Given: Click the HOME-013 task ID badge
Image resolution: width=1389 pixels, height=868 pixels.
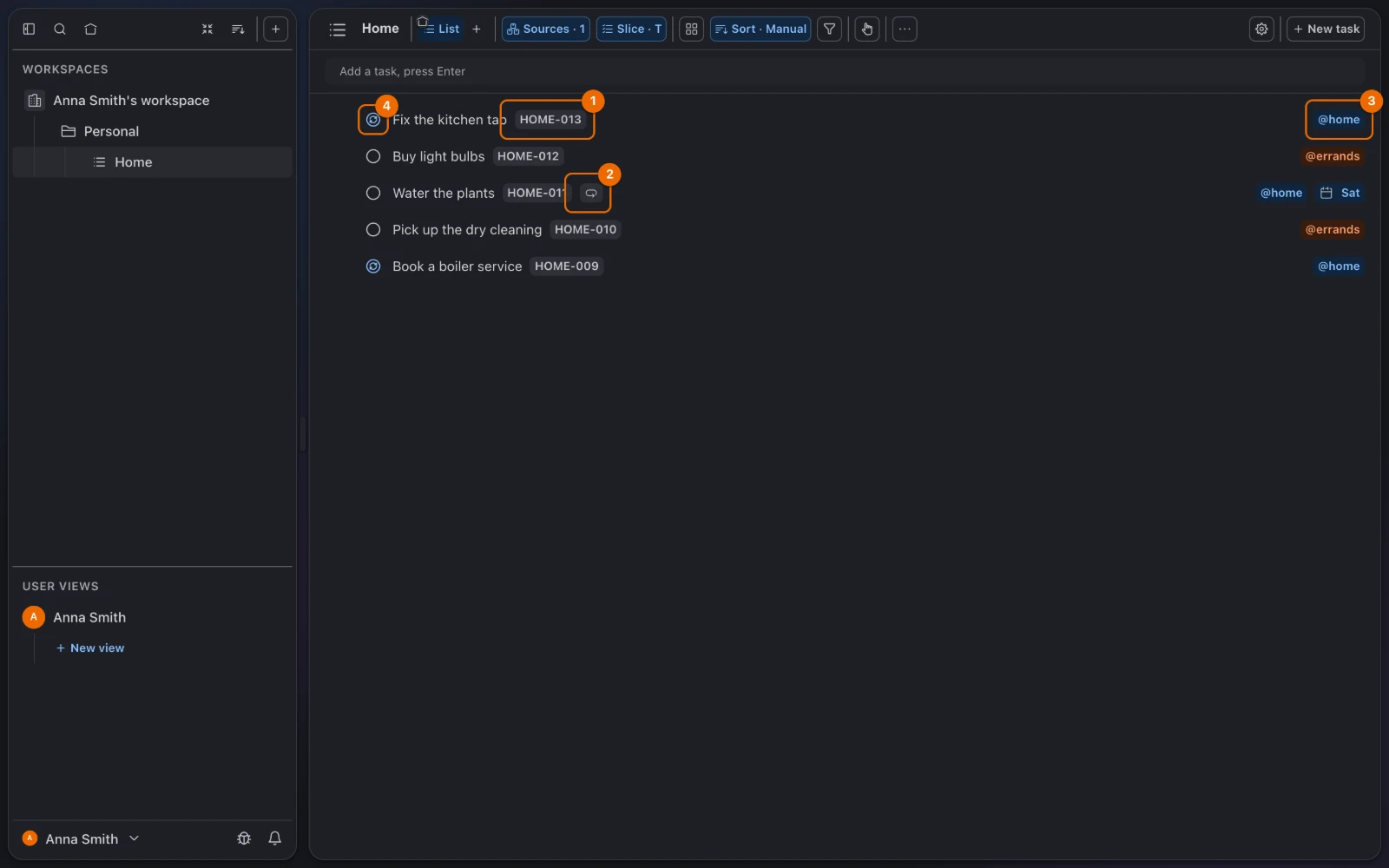Looking at the screenshot, I should pos(550,120).
